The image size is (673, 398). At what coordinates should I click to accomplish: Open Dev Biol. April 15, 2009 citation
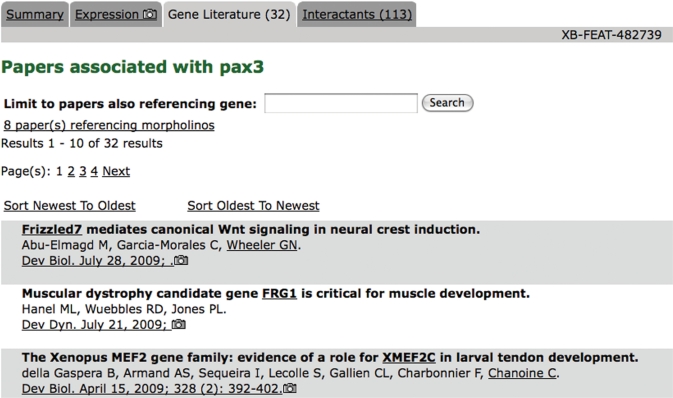152,389
